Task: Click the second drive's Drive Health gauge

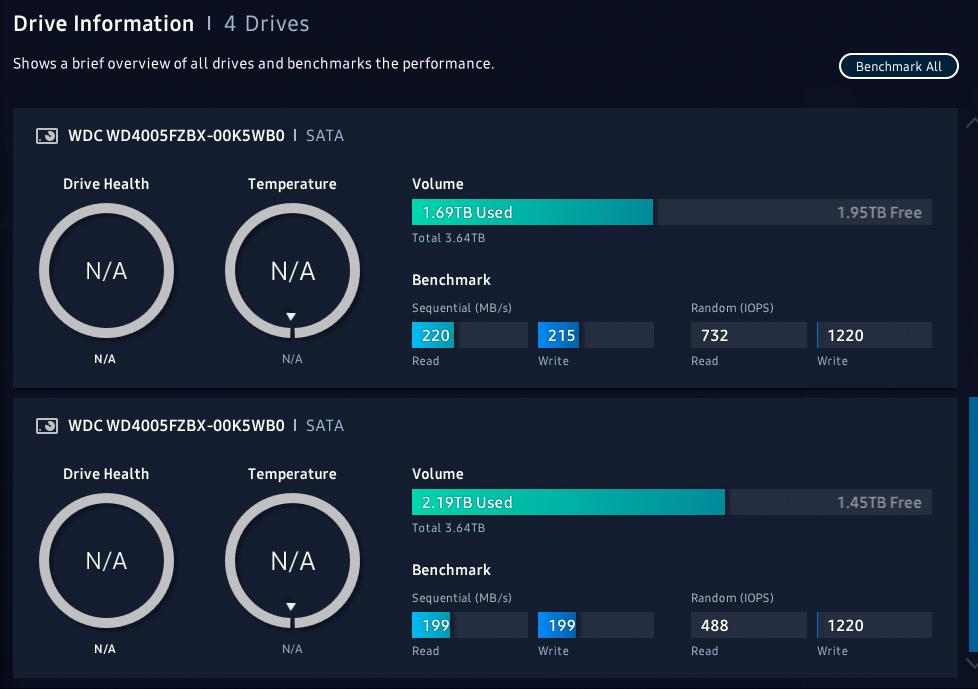Action: tap(106, 561)
